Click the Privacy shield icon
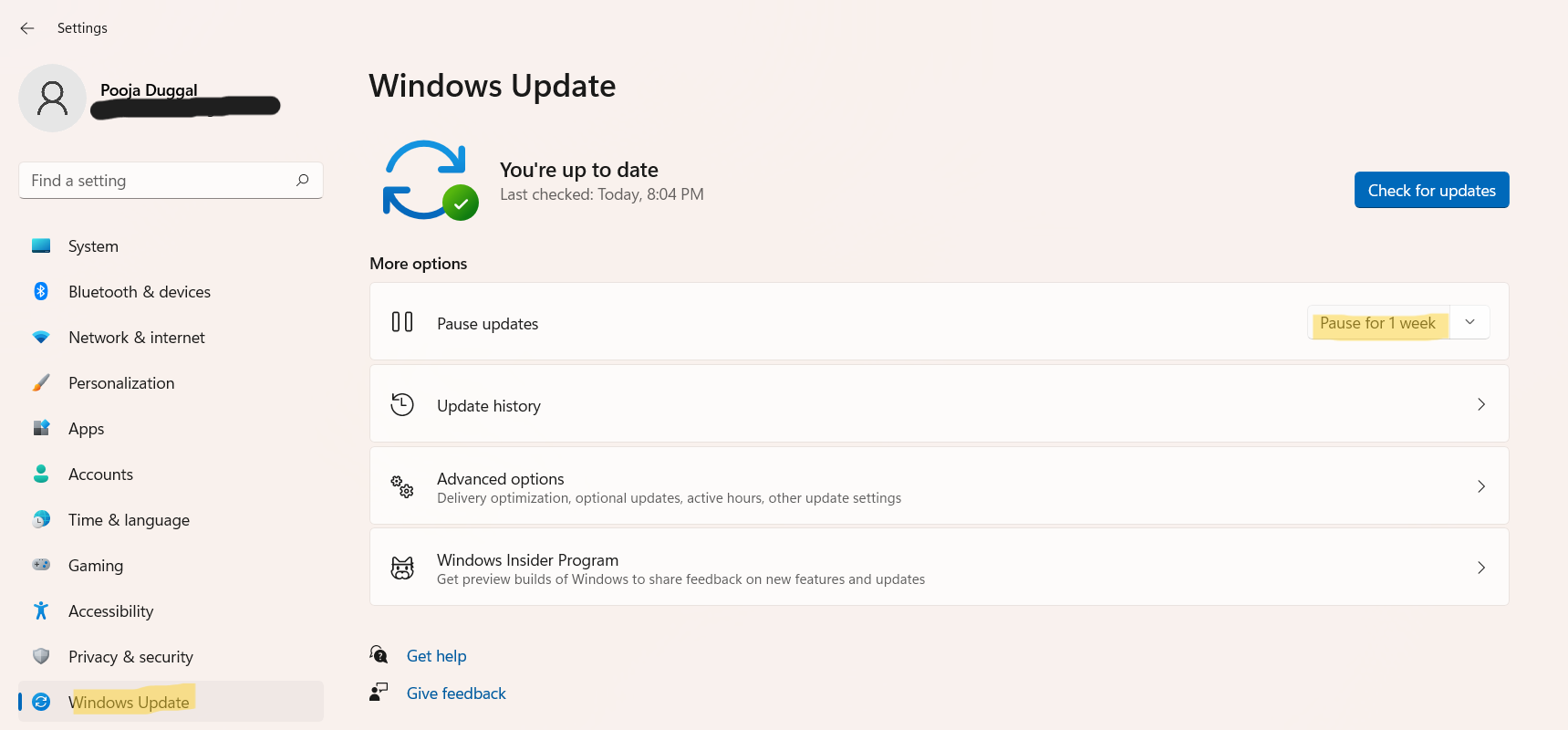Viewport: 1568px width, 730px height. 41,656
